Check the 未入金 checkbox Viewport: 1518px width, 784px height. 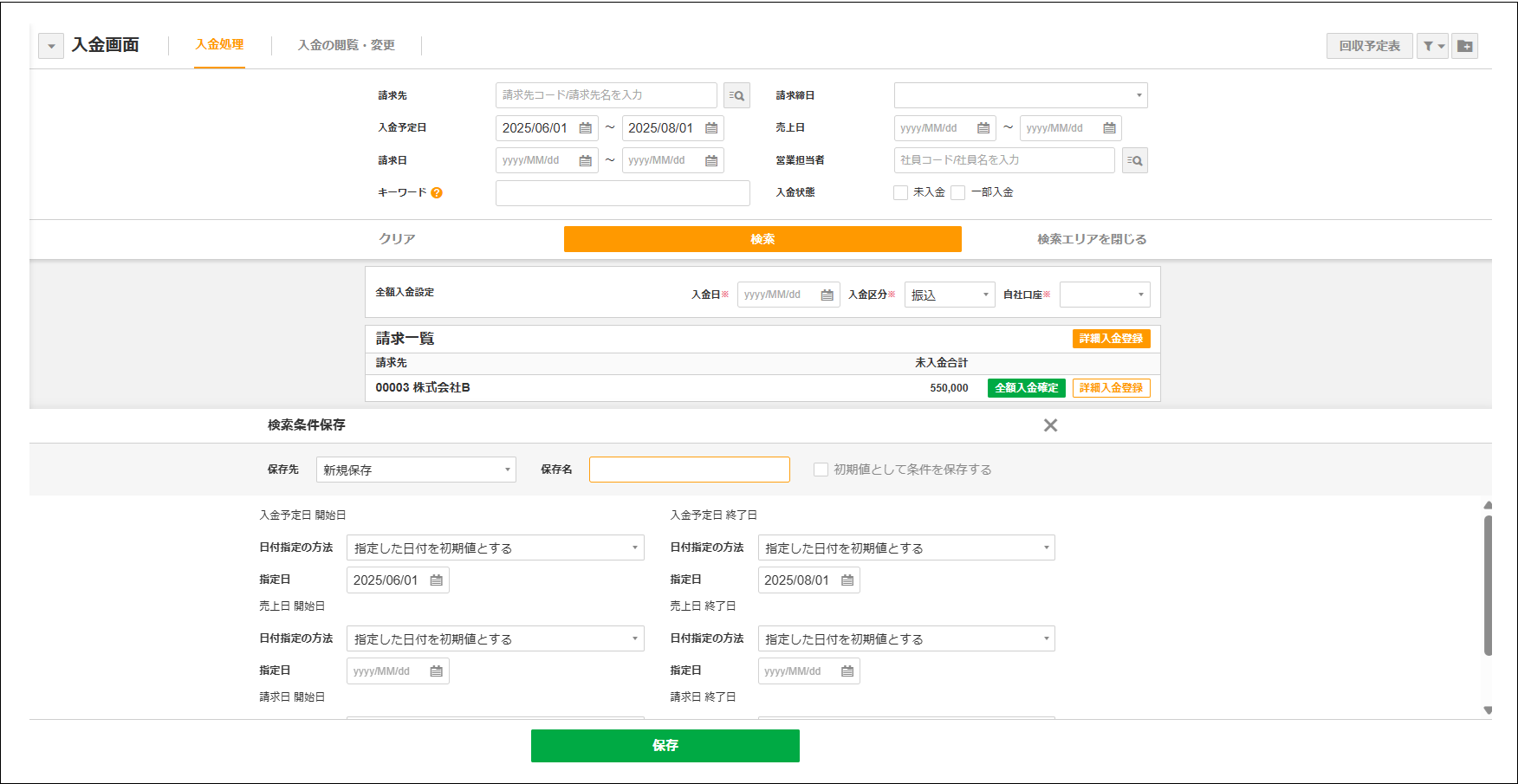(901, 193)
